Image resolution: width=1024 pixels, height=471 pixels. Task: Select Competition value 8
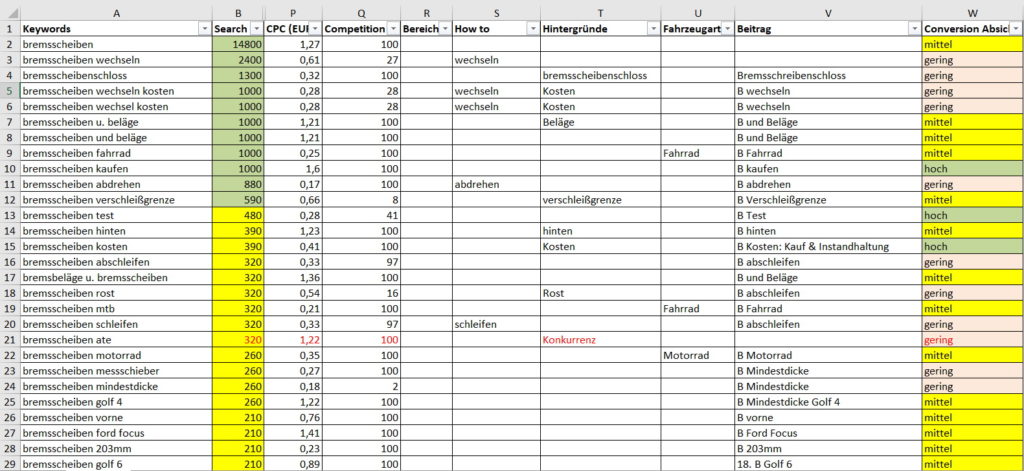click(361, 200)
